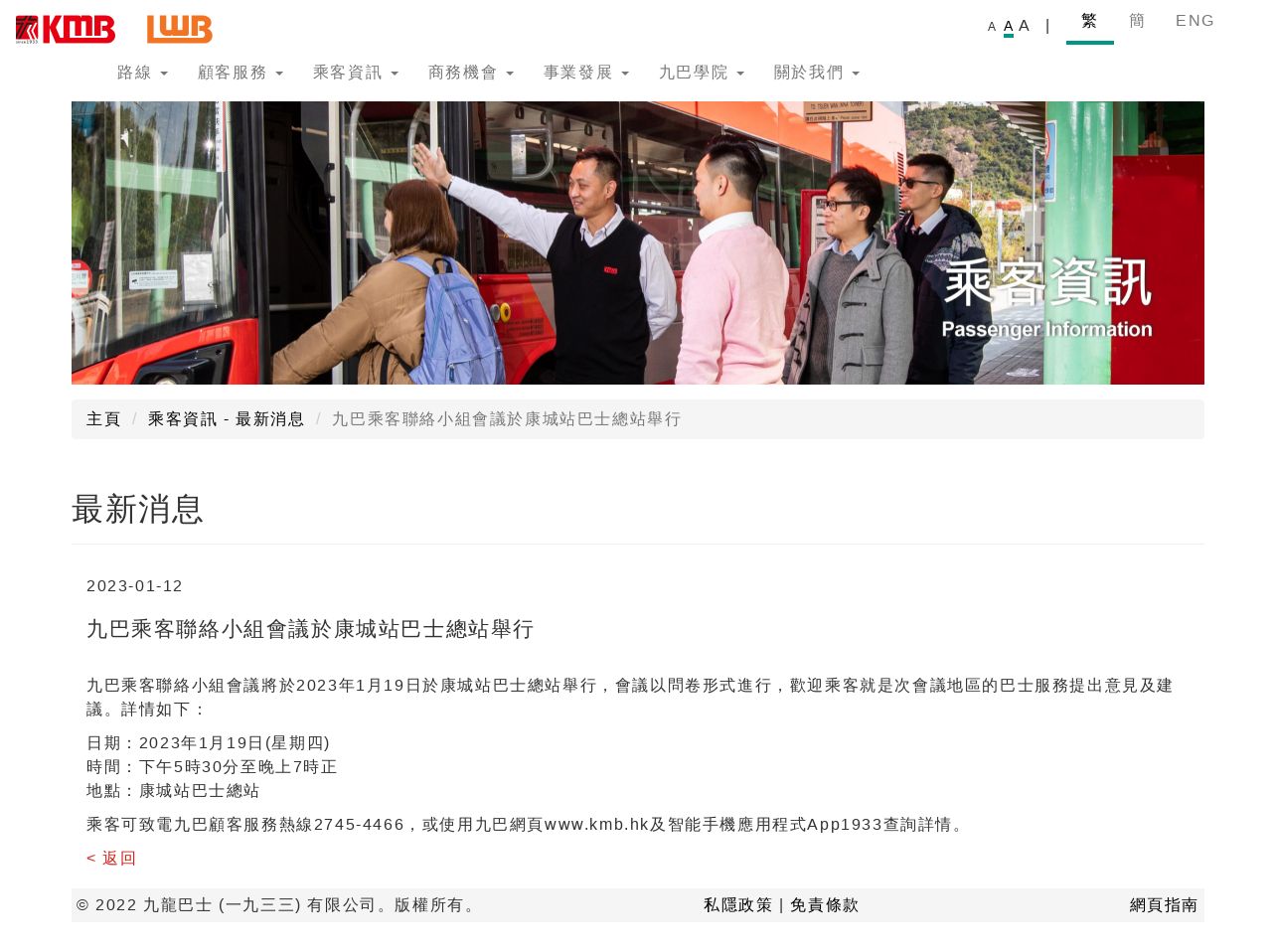Click the Passenger Information banner image

pos(638,242)
